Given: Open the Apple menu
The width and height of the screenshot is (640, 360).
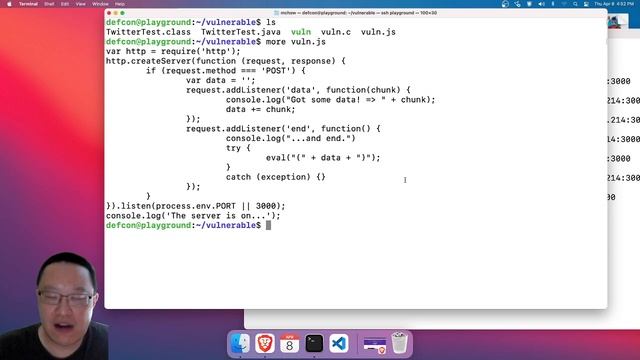Looking at the screenshot, I should (x=9, y=4).
